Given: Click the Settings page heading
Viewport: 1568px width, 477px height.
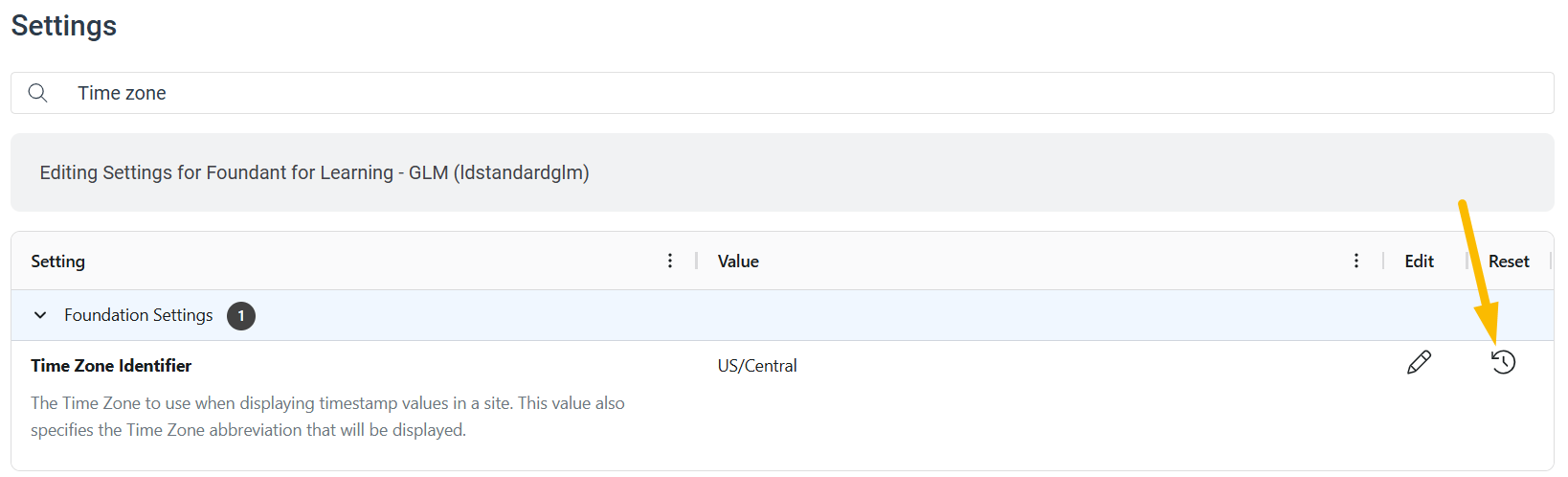Looking at the screenshot, I should [x=64, y=26].
